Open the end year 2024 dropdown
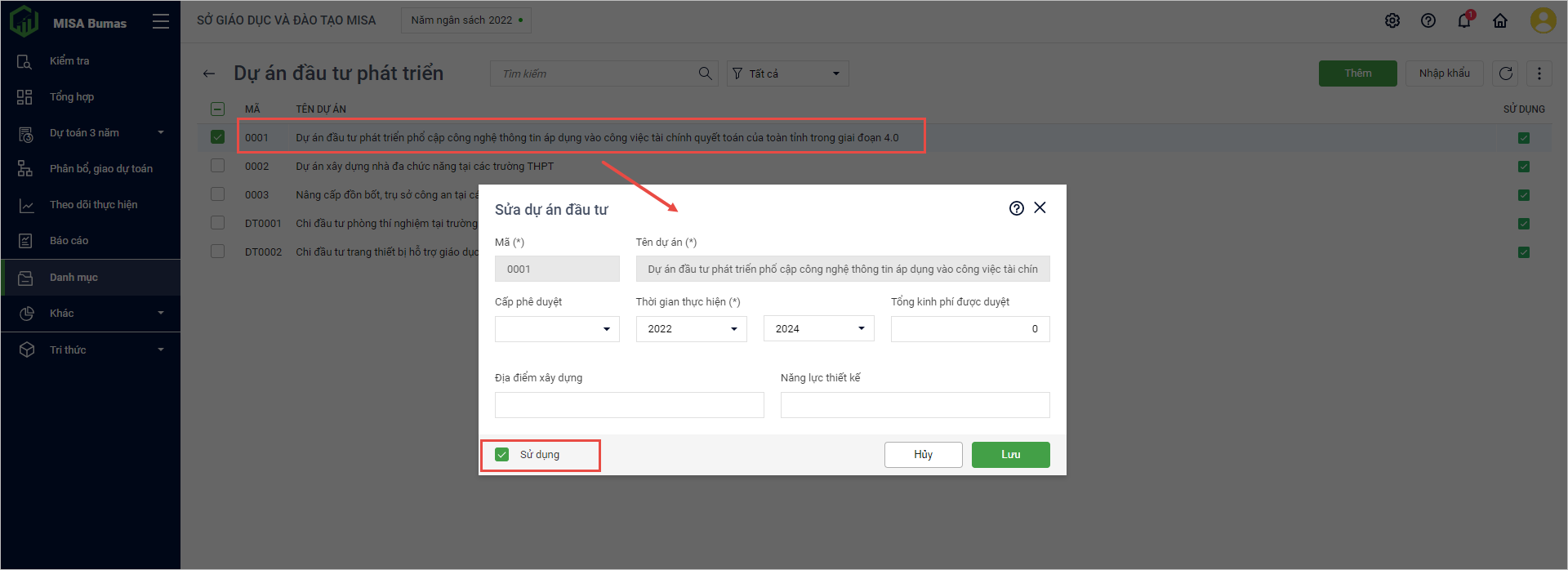This screenshot has width=1568, height=570. 818,329
